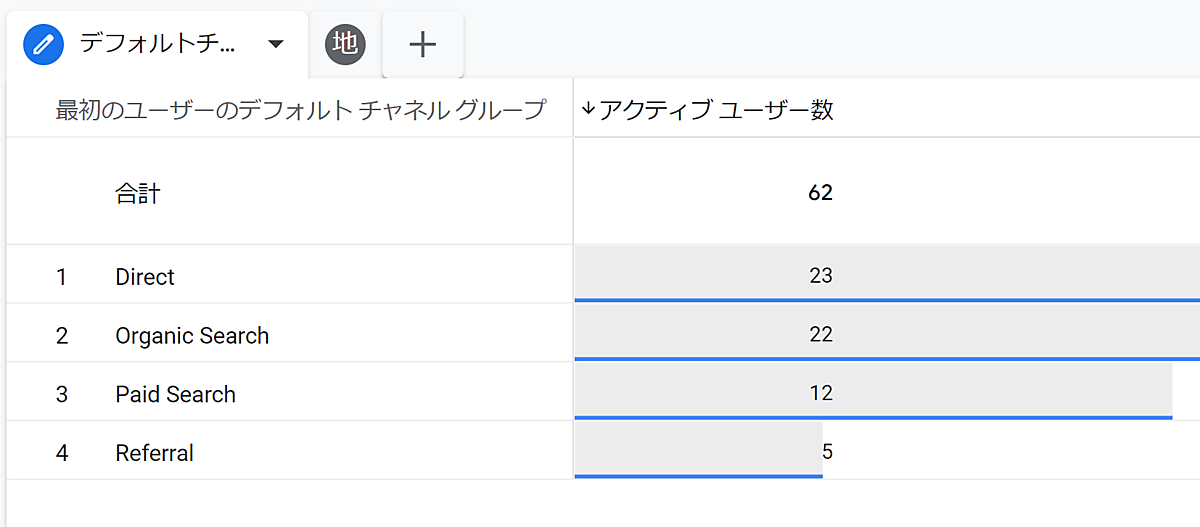Click the 合計 total row label
The image size is (1200, 527).
137,192
